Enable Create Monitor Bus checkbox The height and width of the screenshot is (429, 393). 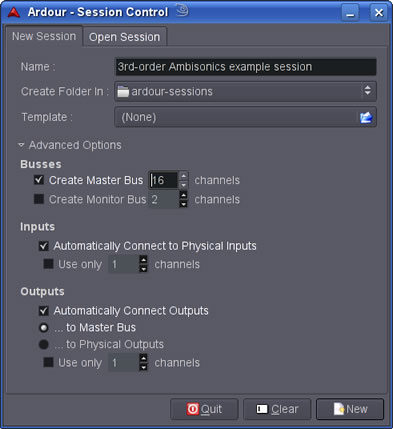tap(39, 199)
